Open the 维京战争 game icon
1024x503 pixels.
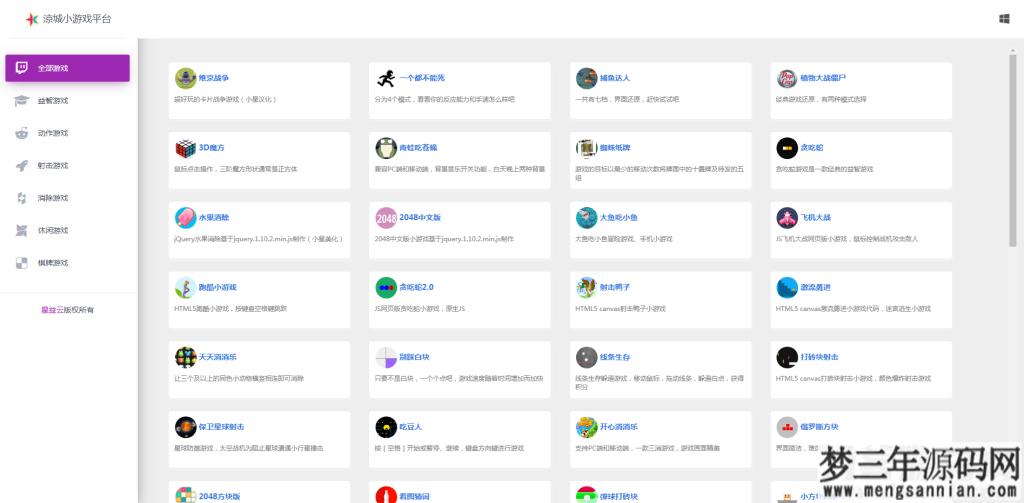tap(185, 78)
